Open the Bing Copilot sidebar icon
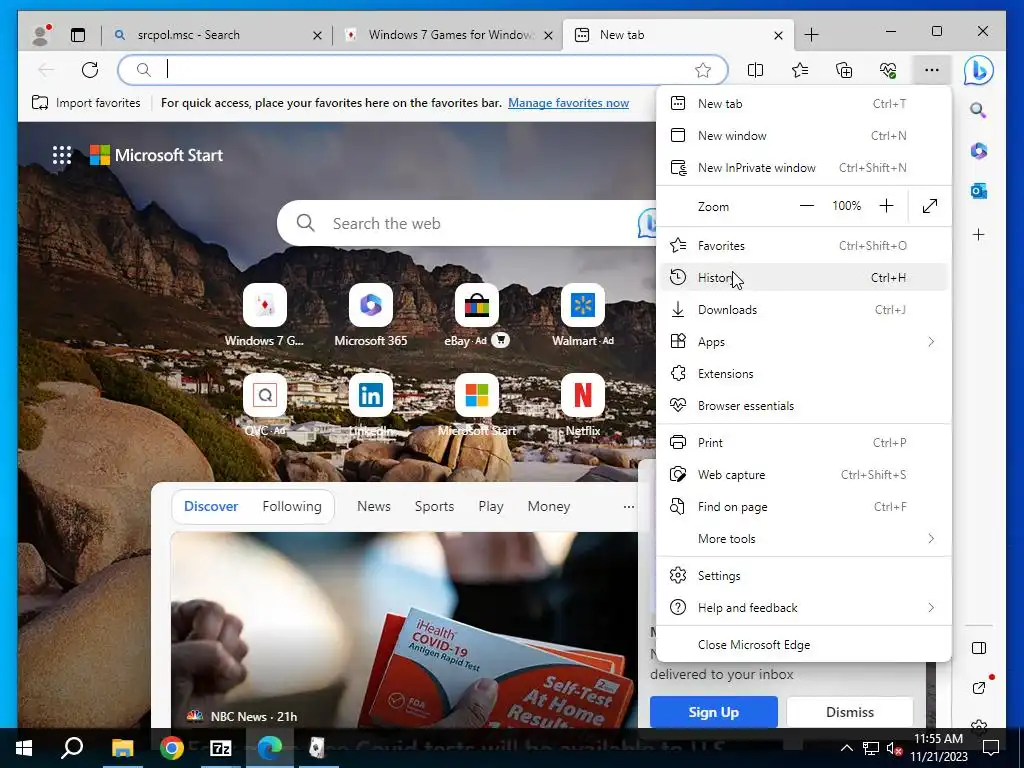Image resolution: width=1024 pixels, height=768 pixels. point(978,71)
